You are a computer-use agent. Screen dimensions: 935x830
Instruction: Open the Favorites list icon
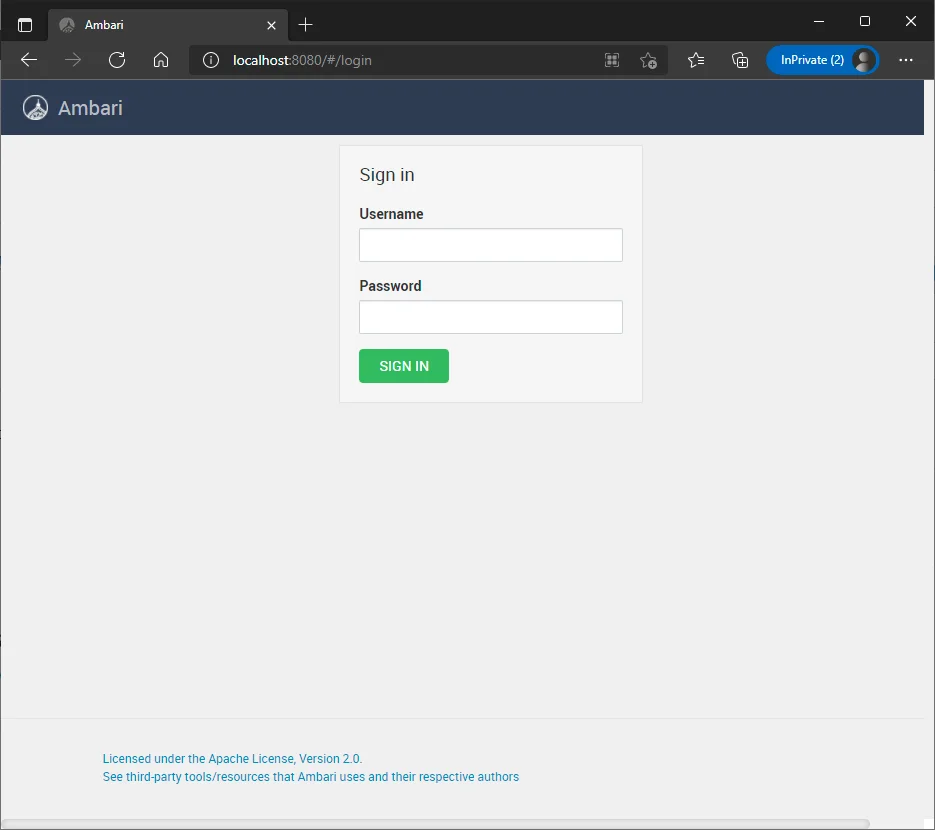point(696,60)
